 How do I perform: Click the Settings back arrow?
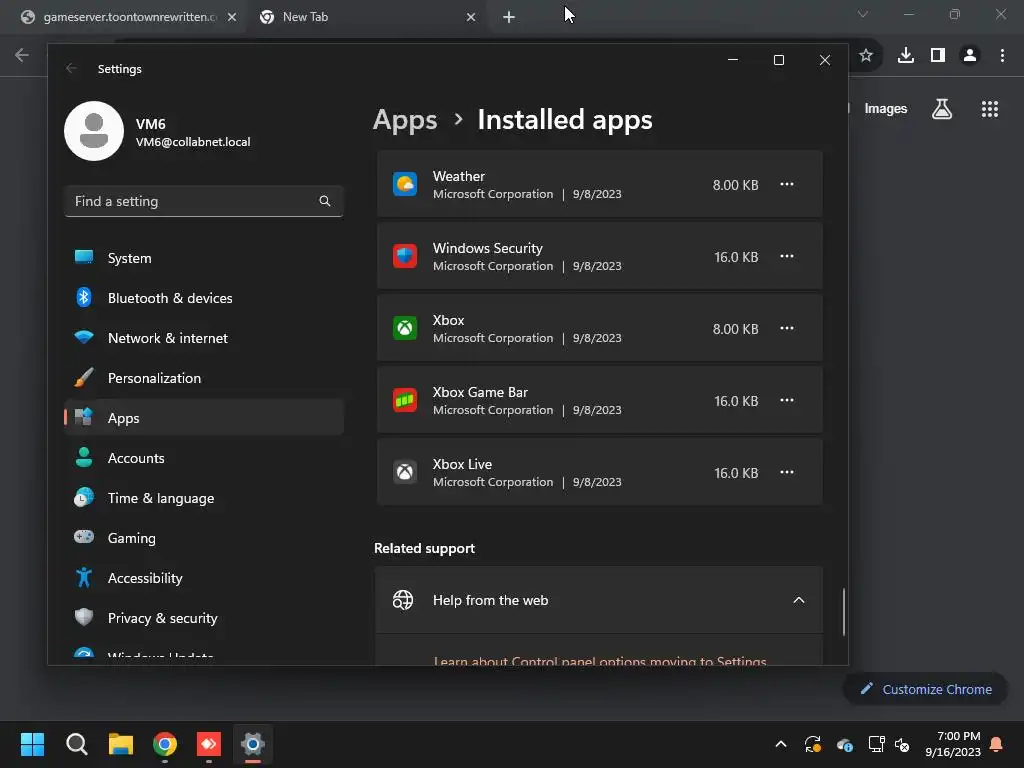point(72,69)
